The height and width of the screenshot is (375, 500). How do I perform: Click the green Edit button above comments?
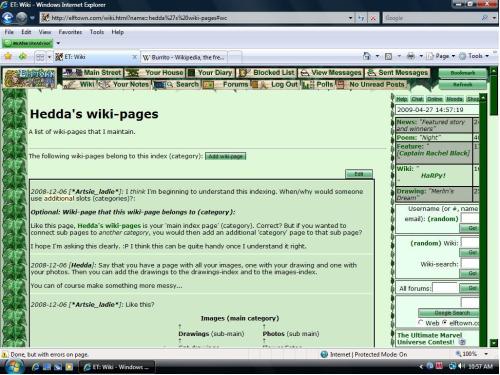pyautogui.click(x=359, y=174)
